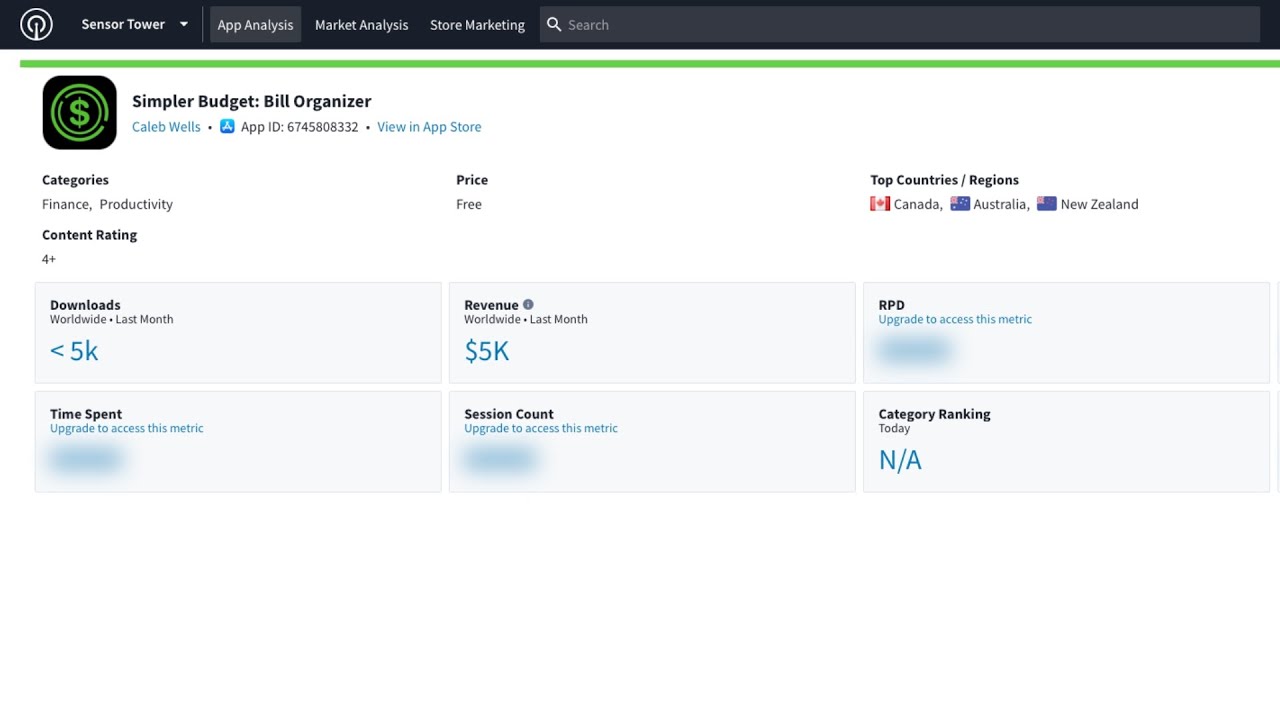Click the Canada country name
The width and height of the screenshot is (1280, 720).
point(916,204)
